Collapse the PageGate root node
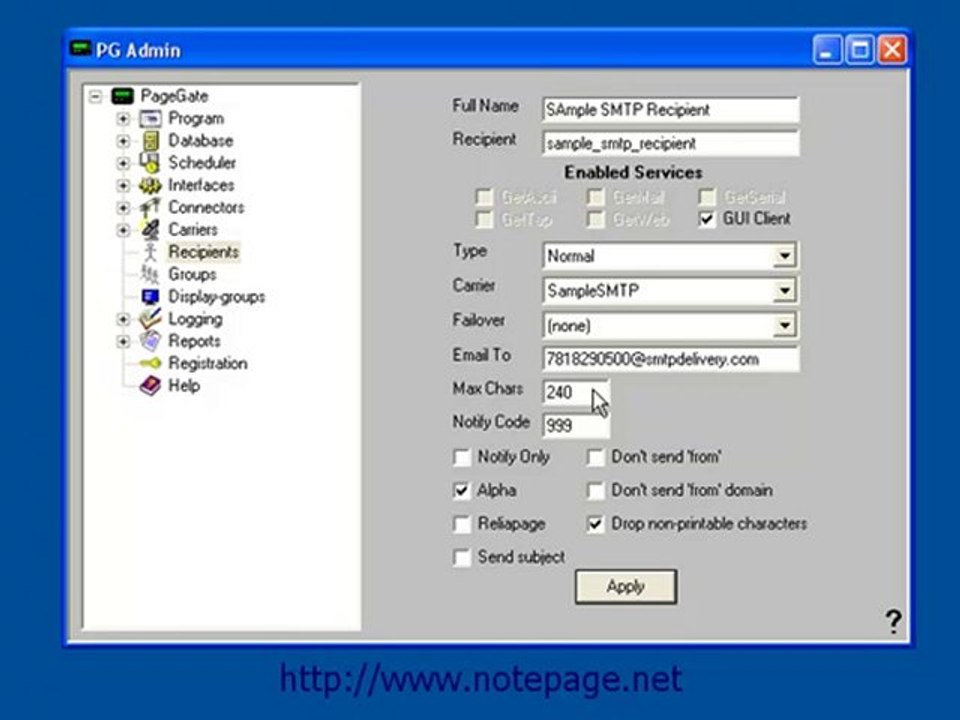The width and height of the screenshot is (960, 720). tap(95, 97)
